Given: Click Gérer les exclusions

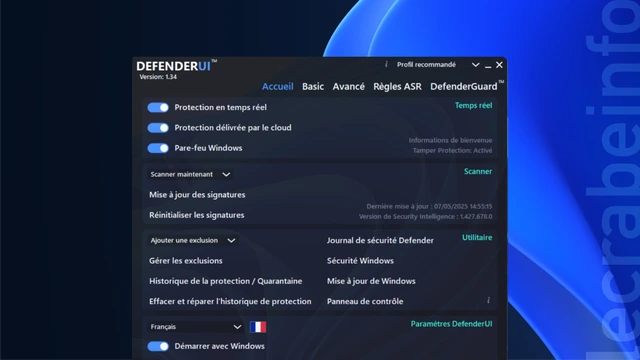Looking at the screenshot, I should [186, 261].
